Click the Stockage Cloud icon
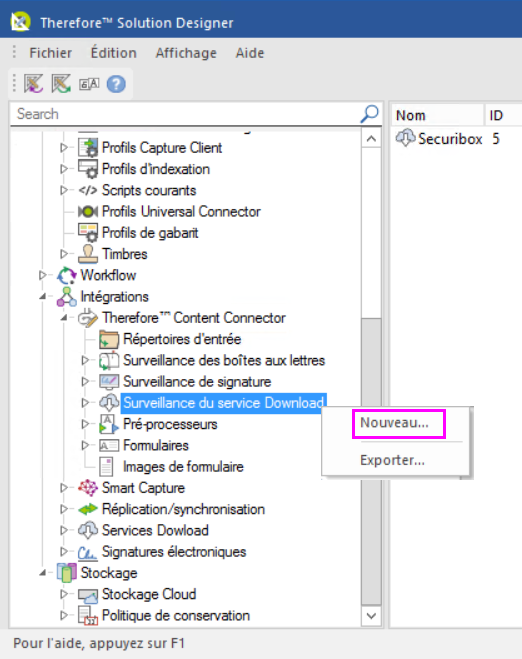Viewport: 522px width, 659px height. (x=88, y=595)
